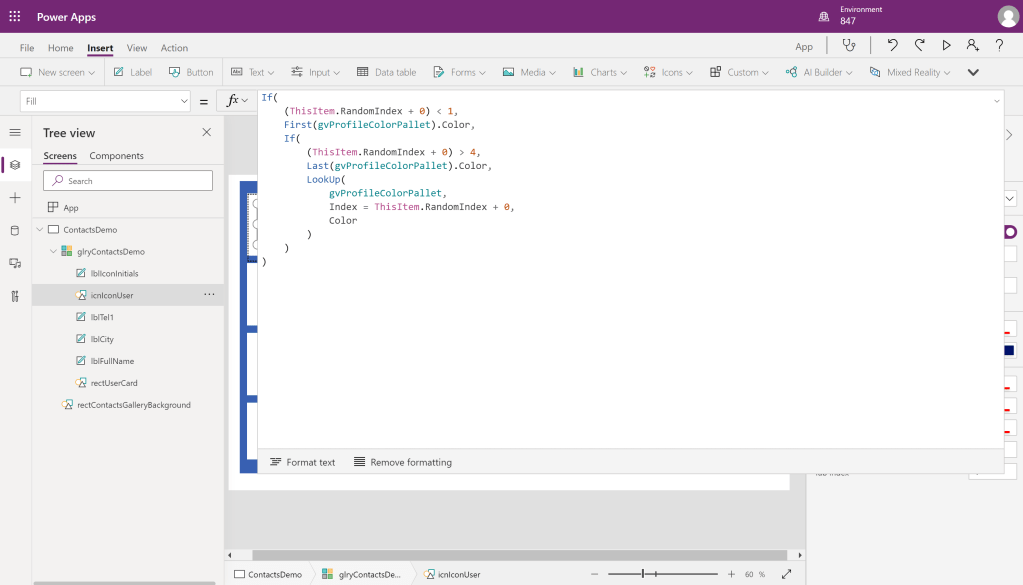This screenshot has width=1023, height=585.
Task: Switch to the Components tab
Action: click(x=116, y=156)
